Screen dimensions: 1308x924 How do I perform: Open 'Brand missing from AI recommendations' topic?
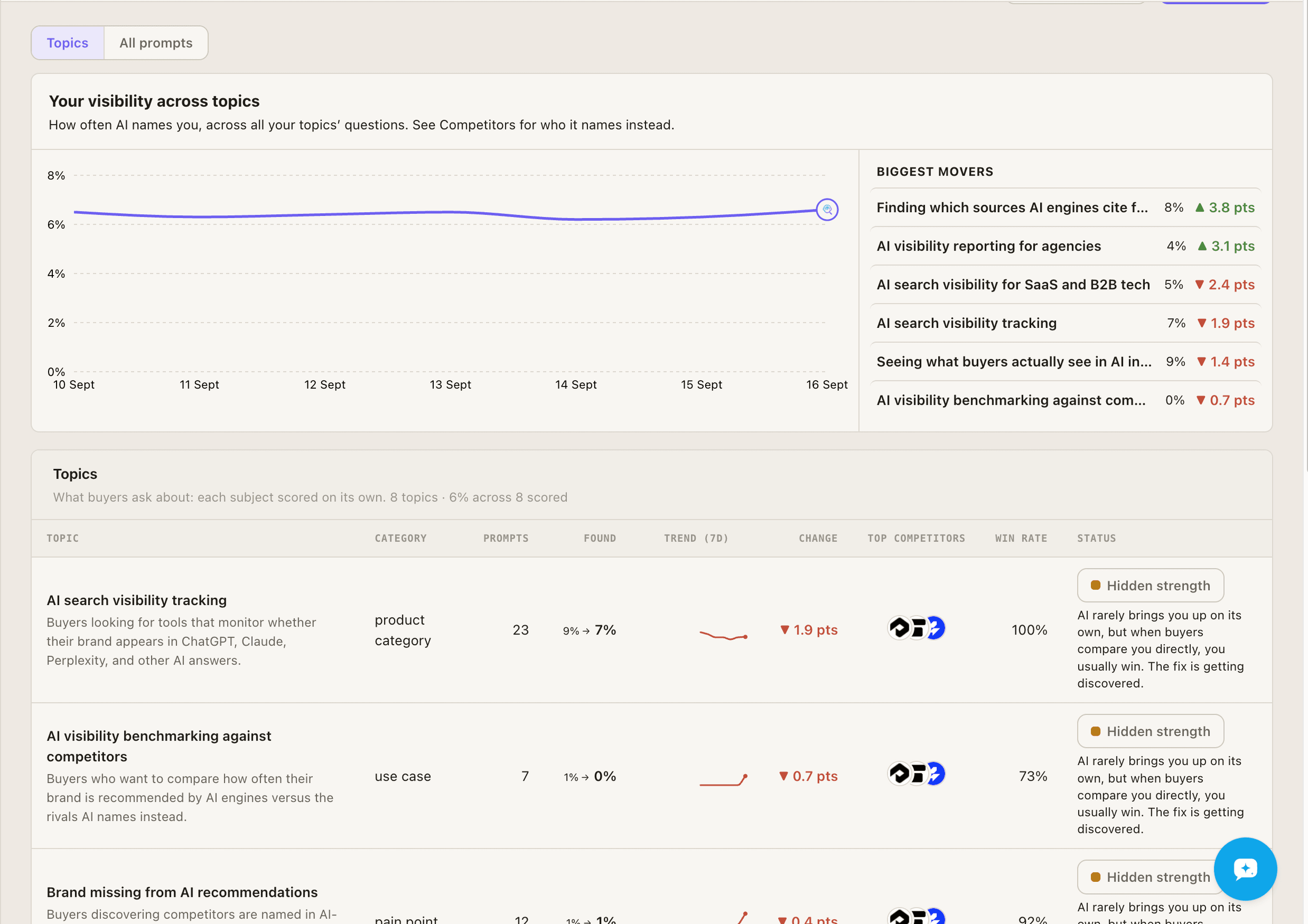pyautogui.click(x=182, y=892)
